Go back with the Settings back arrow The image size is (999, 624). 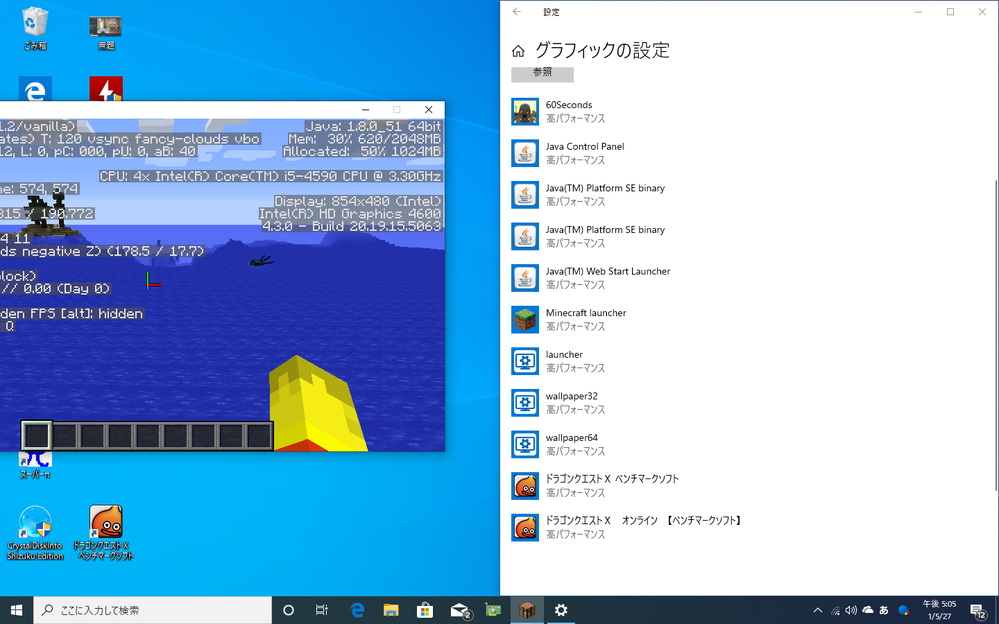point(517,11)
